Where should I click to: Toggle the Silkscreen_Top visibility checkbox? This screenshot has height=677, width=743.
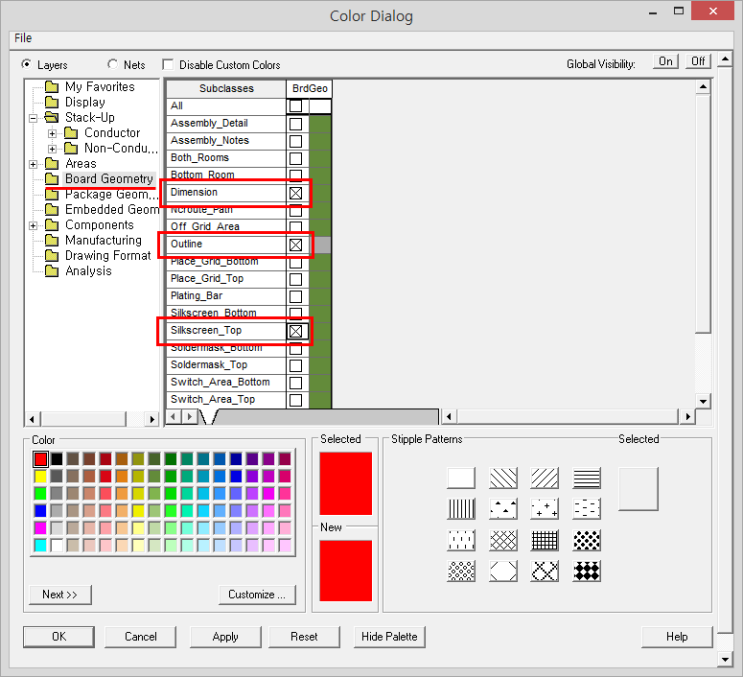(x=296, y=331)
